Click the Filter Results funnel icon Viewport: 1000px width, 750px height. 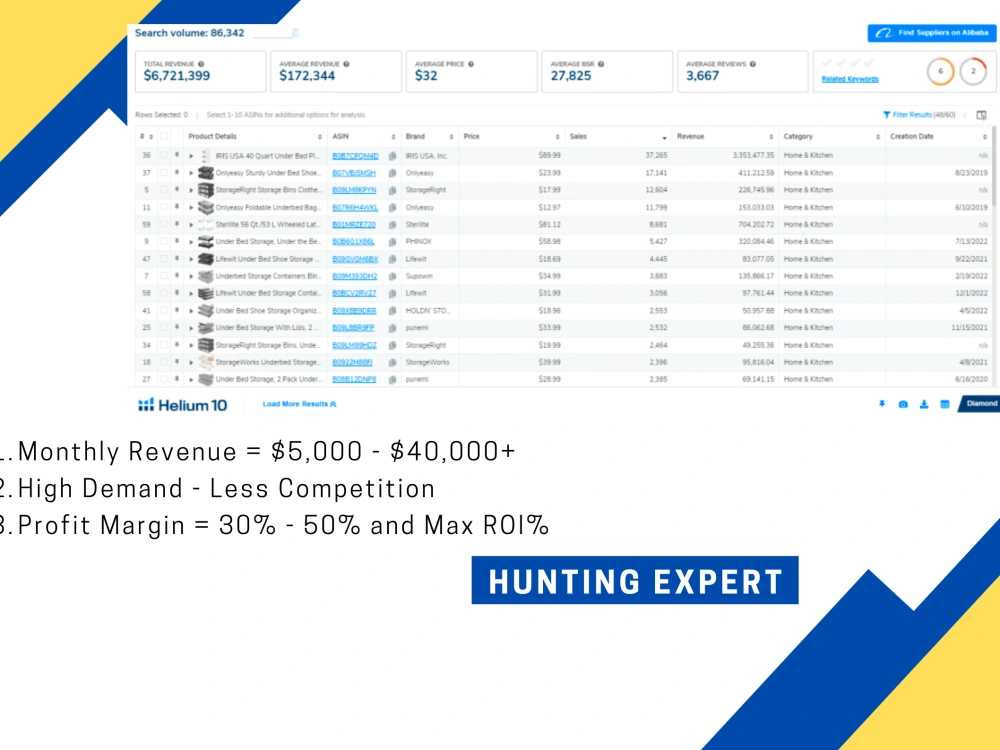886,115
